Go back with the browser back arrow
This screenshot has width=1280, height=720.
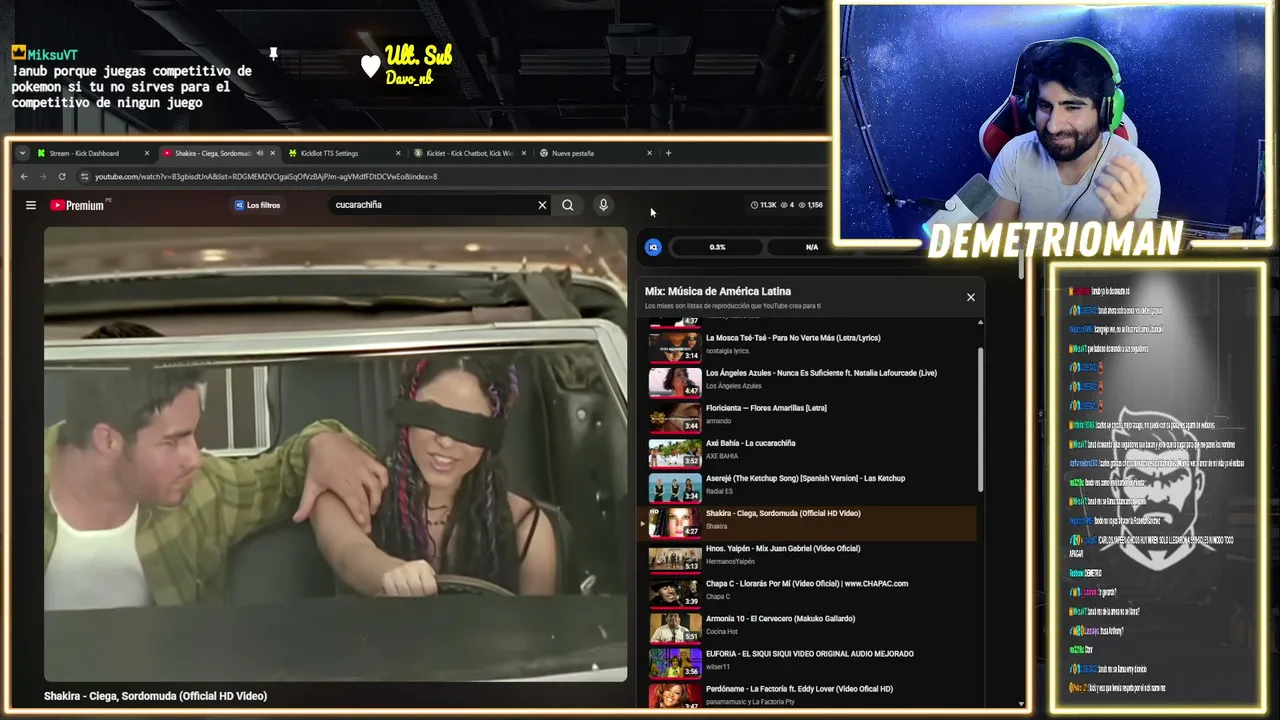pyautogui.click(x=24, y=177)
